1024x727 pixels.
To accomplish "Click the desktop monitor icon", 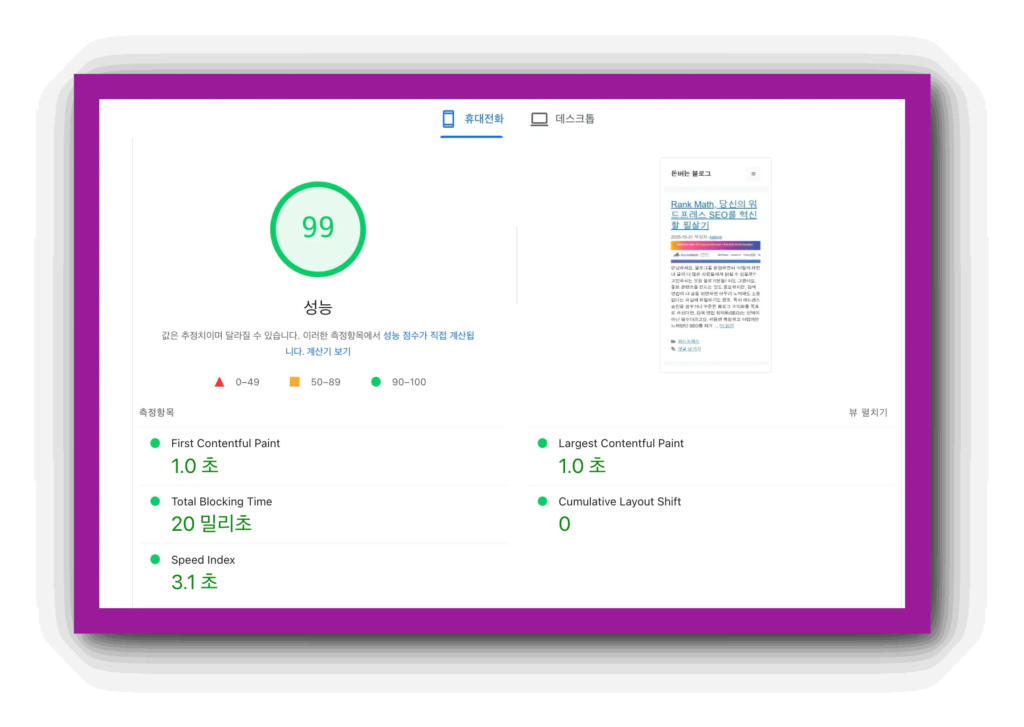I will [x=539, y=119].
